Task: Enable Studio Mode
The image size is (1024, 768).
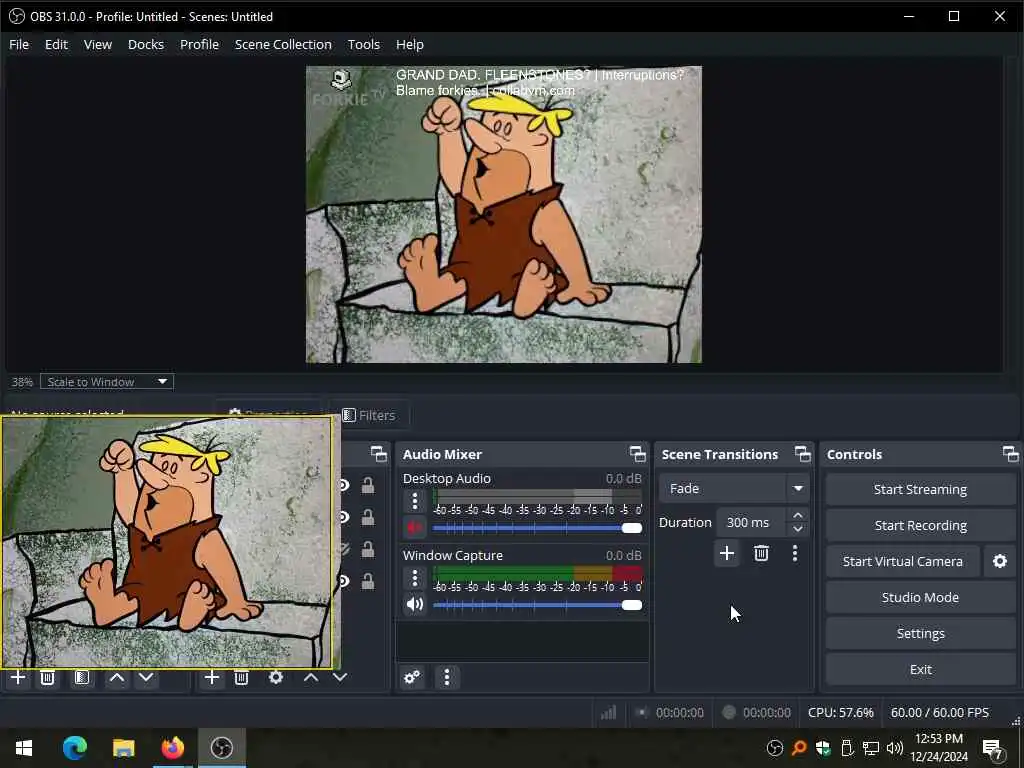Action: (920, 597)
